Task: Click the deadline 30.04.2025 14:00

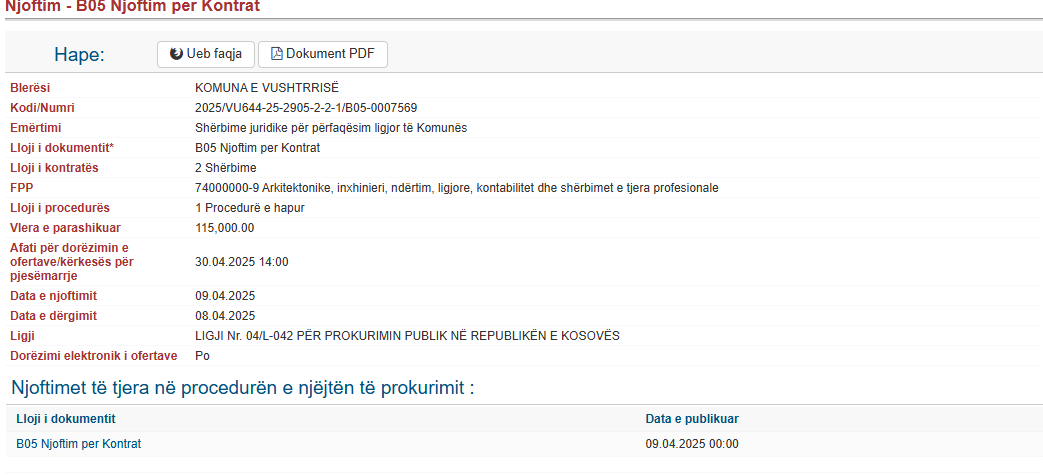Action: tap(241, 261)
